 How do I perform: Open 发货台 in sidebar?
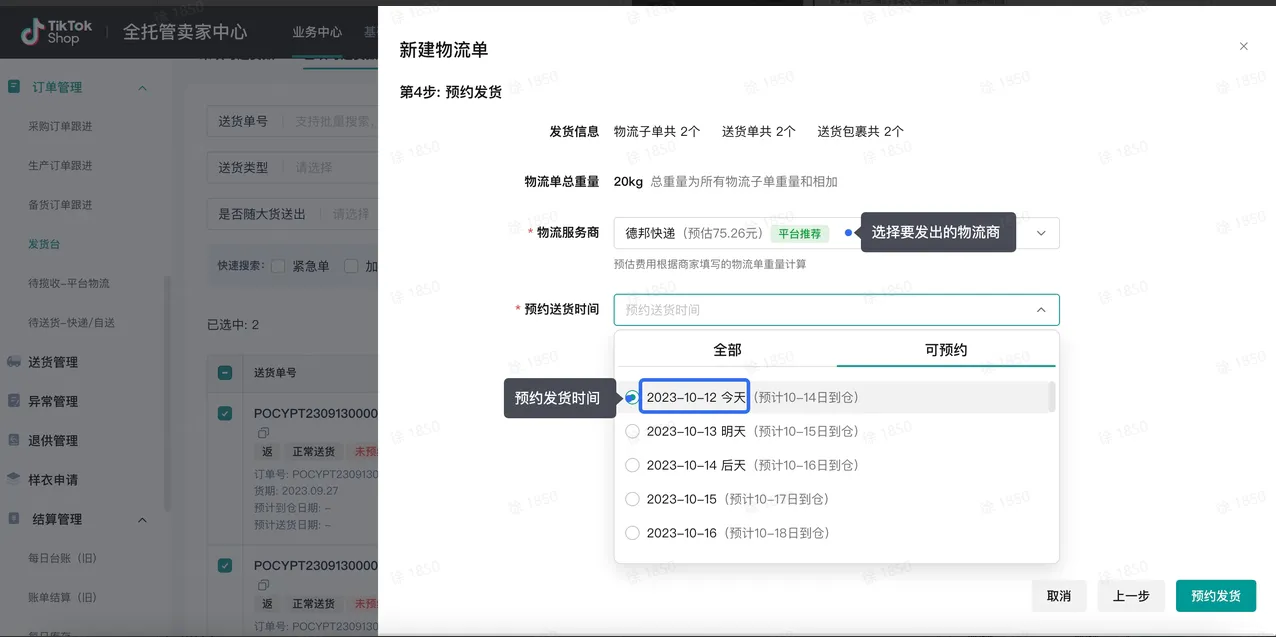click(44, 244)
